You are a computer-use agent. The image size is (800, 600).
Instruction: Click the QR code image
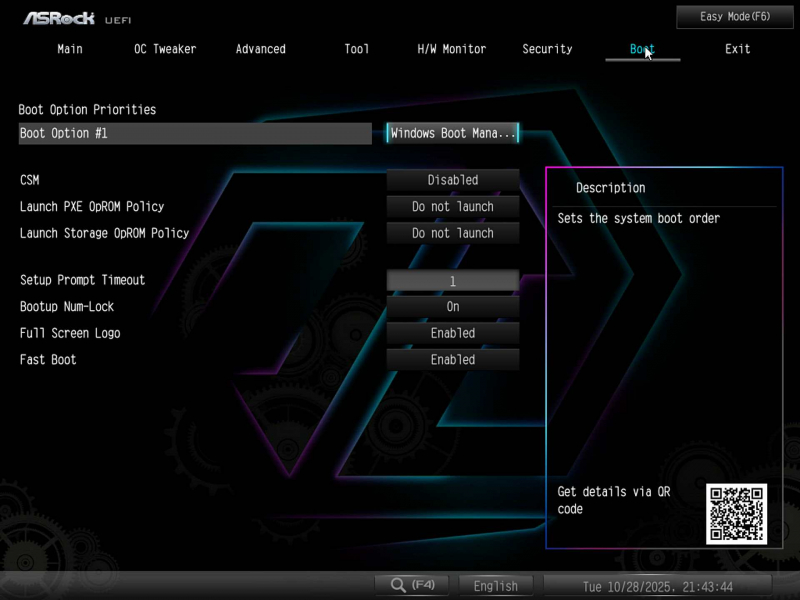(736, 513)
